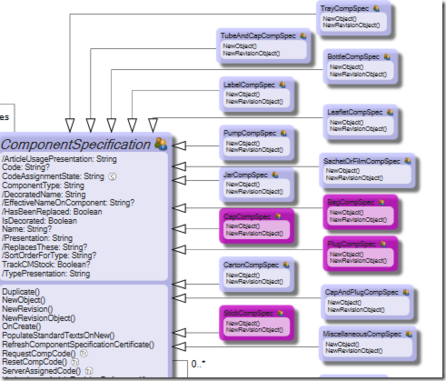Screen dimensions: 446x381
Task: Select the pink CapCompSpec class box
Action: [x=257, y=226]
